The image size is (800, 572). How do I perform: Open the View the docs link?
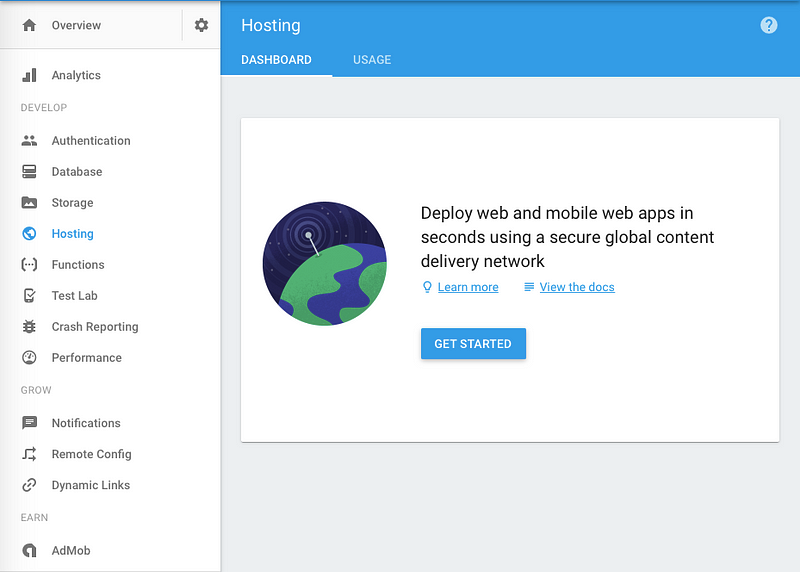coord(577,287)
